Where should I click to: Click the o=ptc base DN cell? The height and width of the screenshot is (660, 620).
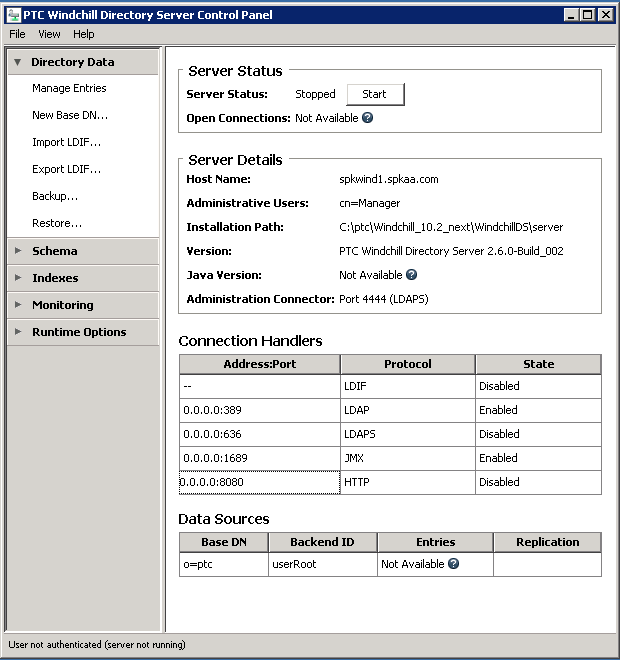pyautogui.click(x=224, y=564)
